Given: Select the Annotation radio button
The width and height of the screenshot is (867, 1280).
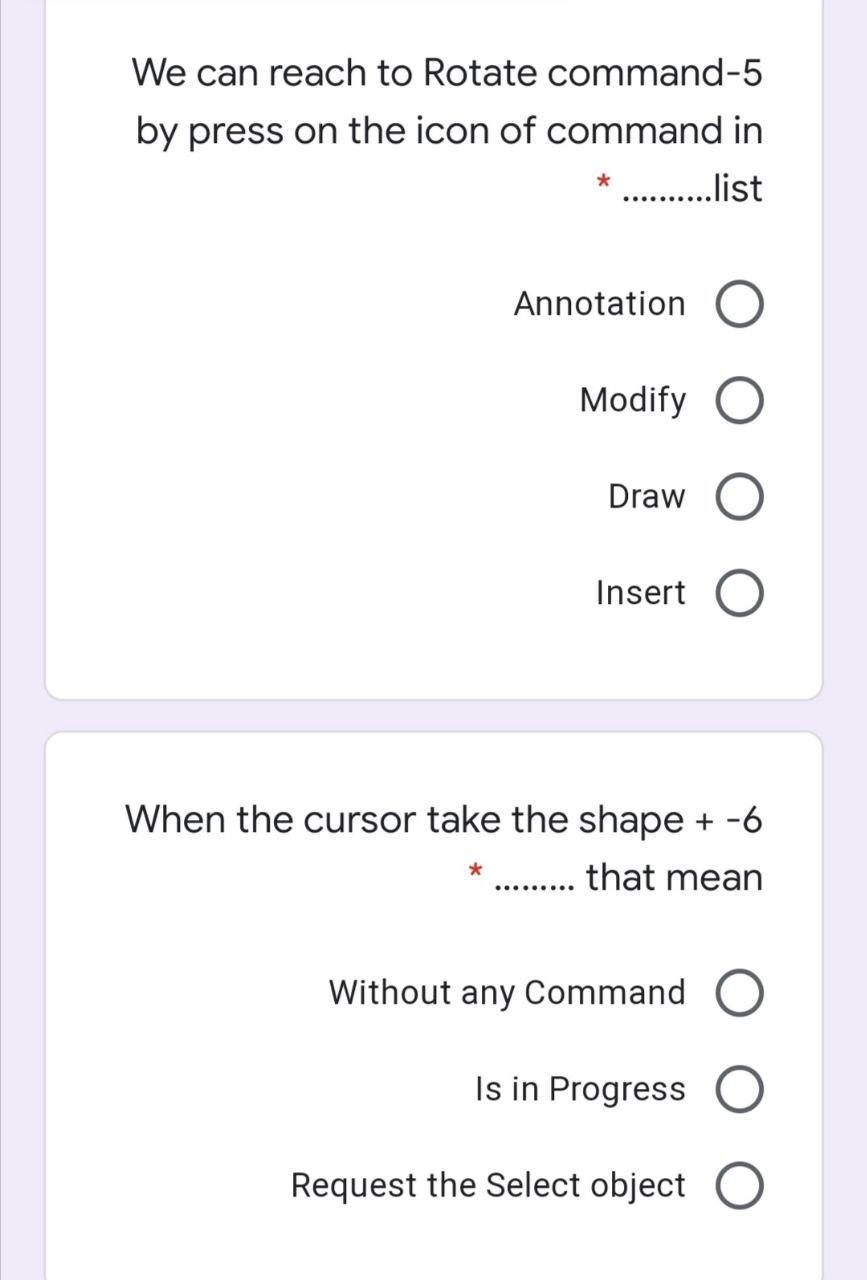Looking at the screenshot, I should coord(740,304).
